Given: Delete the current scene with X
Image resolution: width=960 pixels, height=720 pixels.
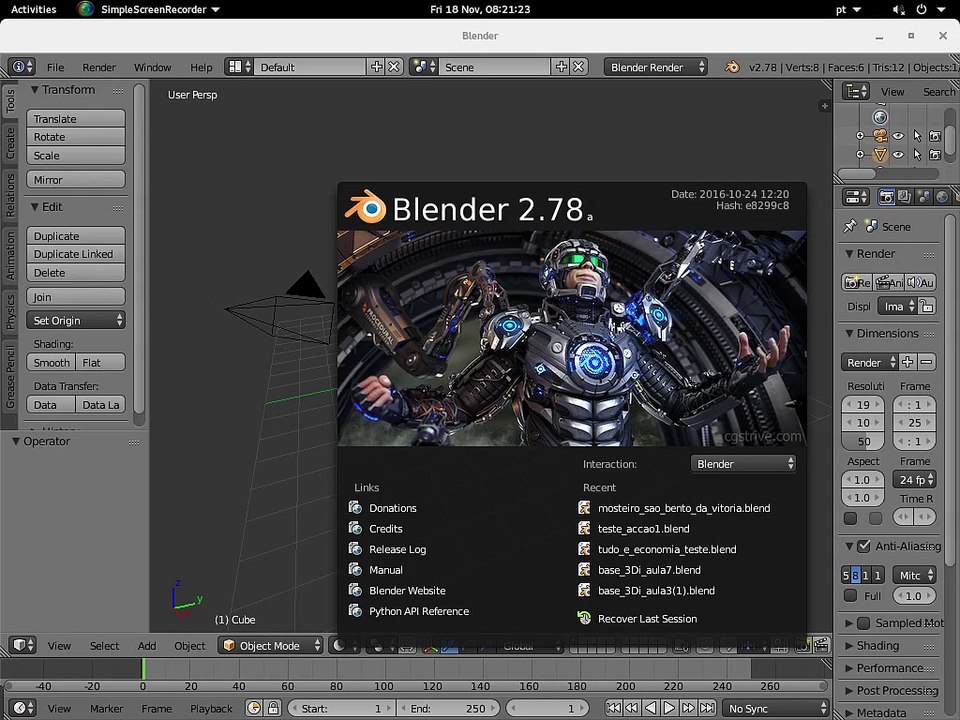Looking at the screenshot, I should [578, 67].
